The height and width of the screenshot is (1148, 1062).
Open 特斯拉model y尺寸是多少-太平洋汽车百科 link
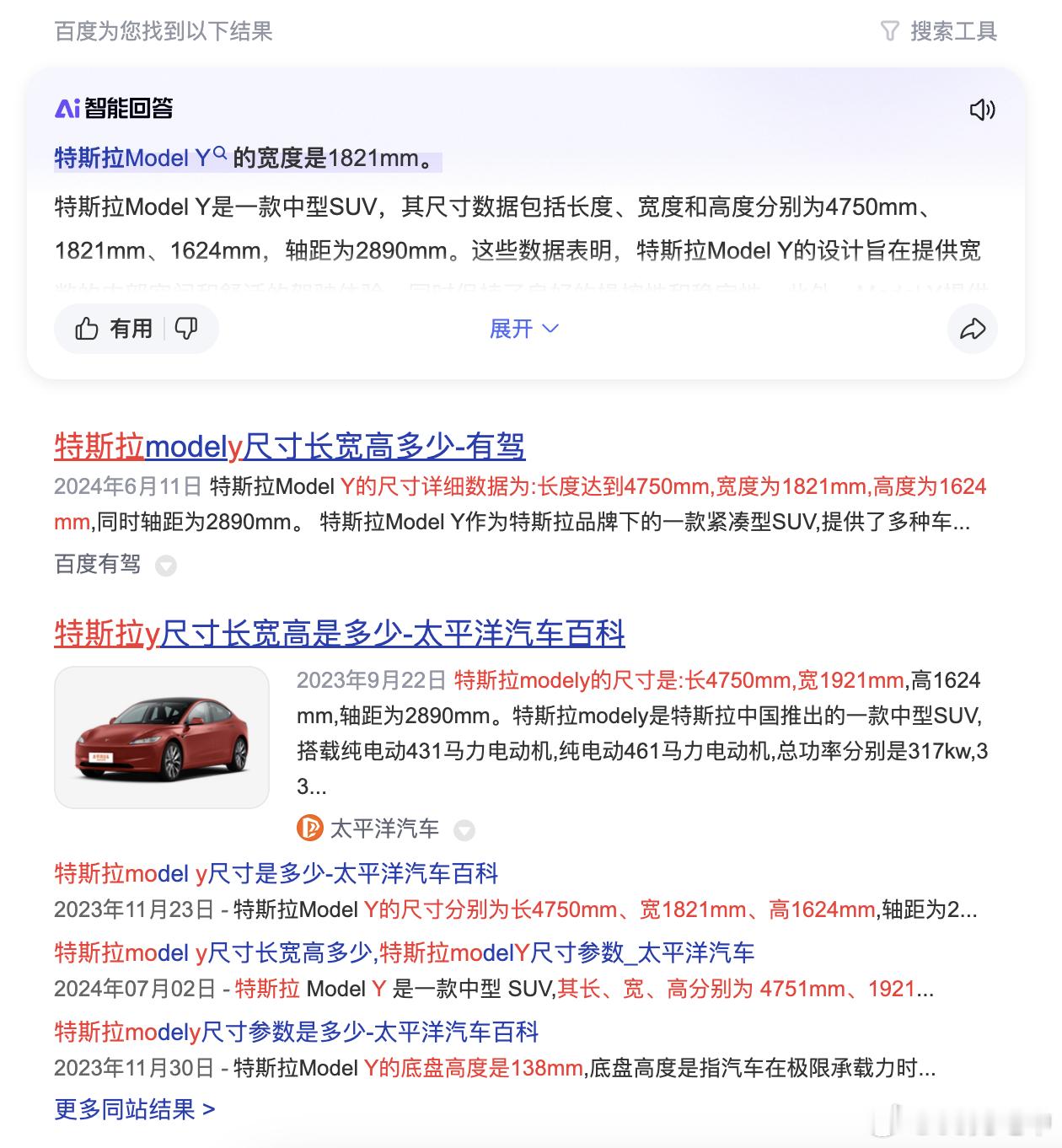tap(276, 873)
